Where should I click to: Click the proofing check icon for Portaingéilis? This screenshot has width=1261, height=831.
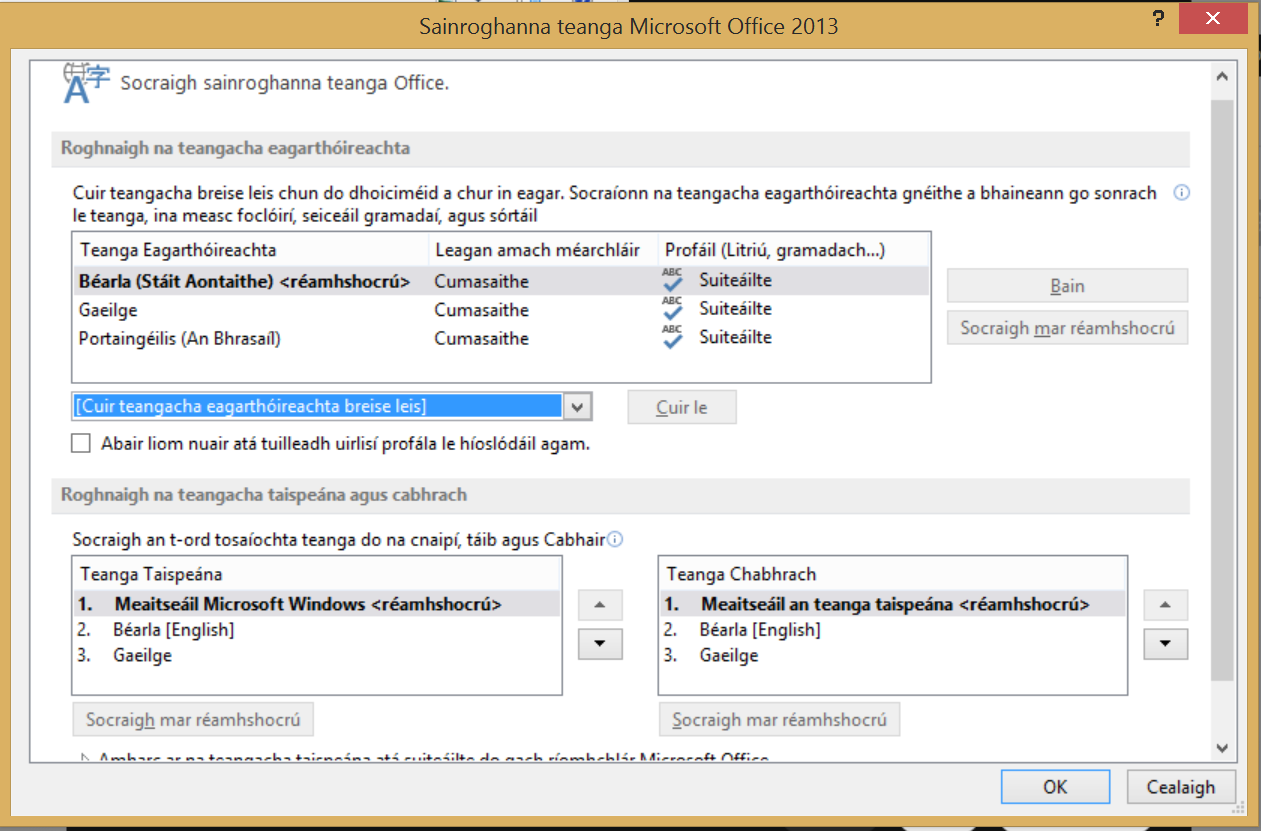pyautogui.click(x=673, y=337)
